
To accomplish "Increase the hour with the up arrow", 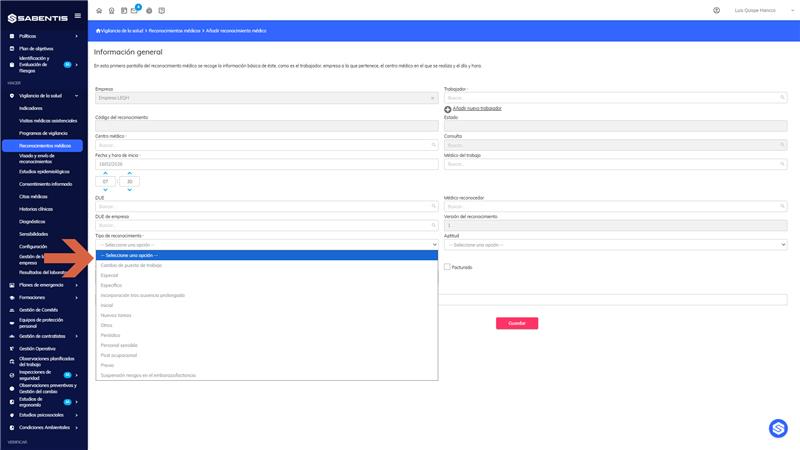I will (x=106, y=173).
